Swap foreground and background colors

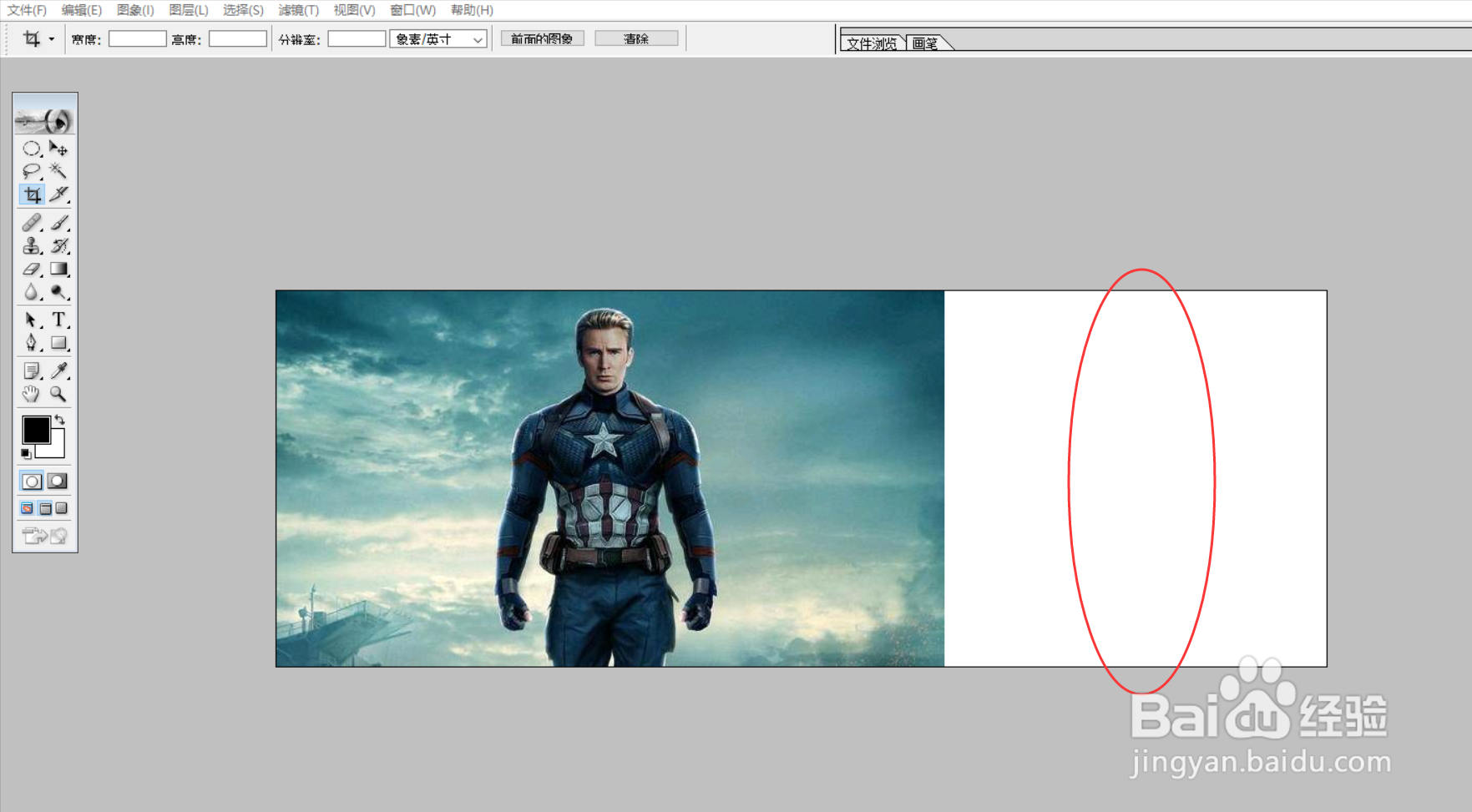pos(59,420)
